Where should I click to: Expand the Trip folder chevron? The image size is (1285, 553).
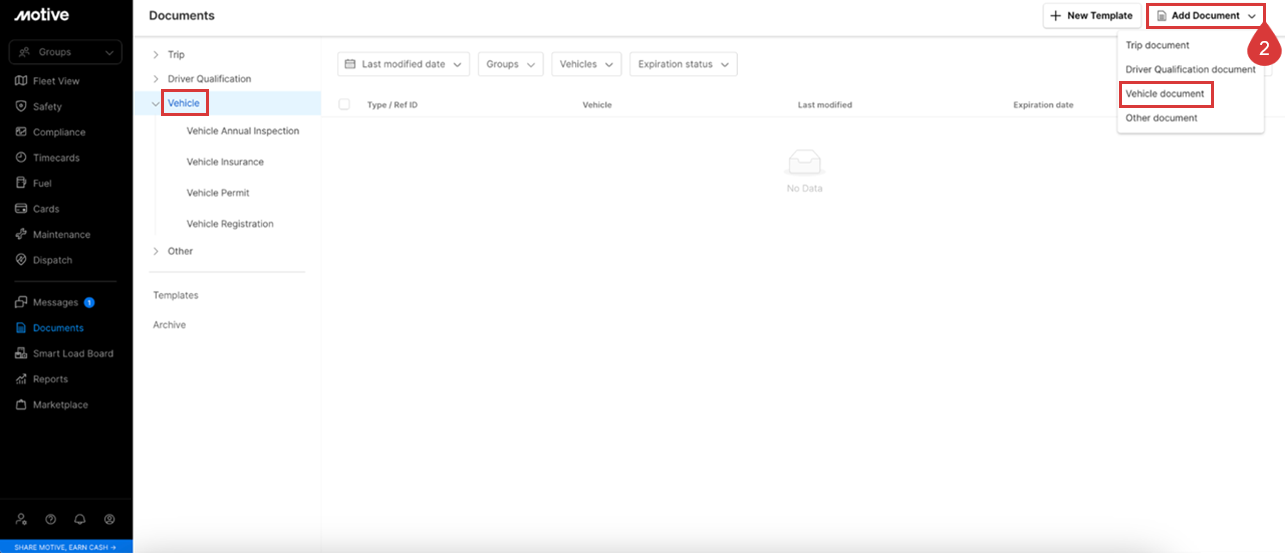[x=156, y=55]
